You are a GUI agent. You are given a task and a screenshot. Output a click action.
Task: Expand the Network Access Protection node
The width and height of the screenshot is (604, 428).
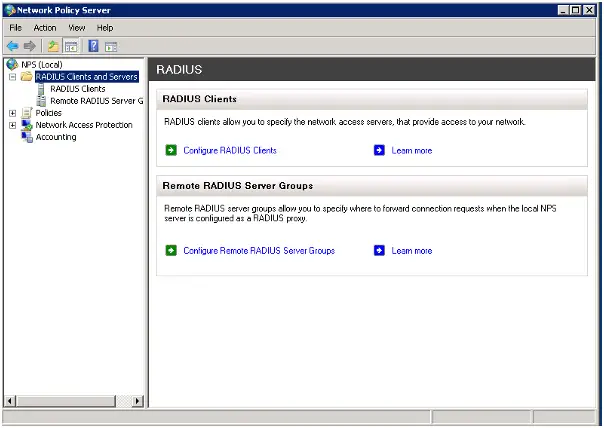[13, 125]
